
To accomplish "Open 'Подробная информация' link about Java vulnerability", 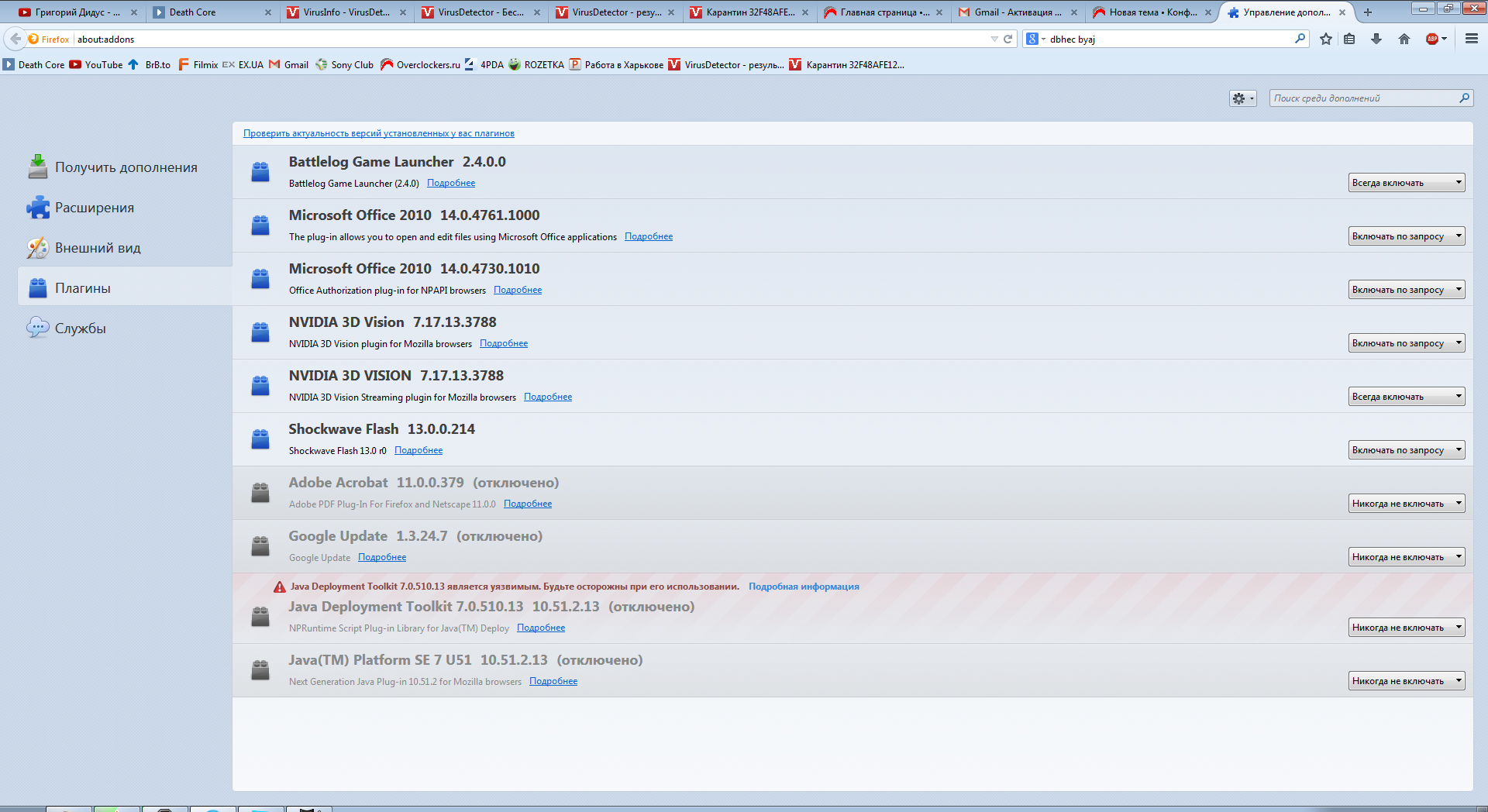I will click(x=804, y=587).
